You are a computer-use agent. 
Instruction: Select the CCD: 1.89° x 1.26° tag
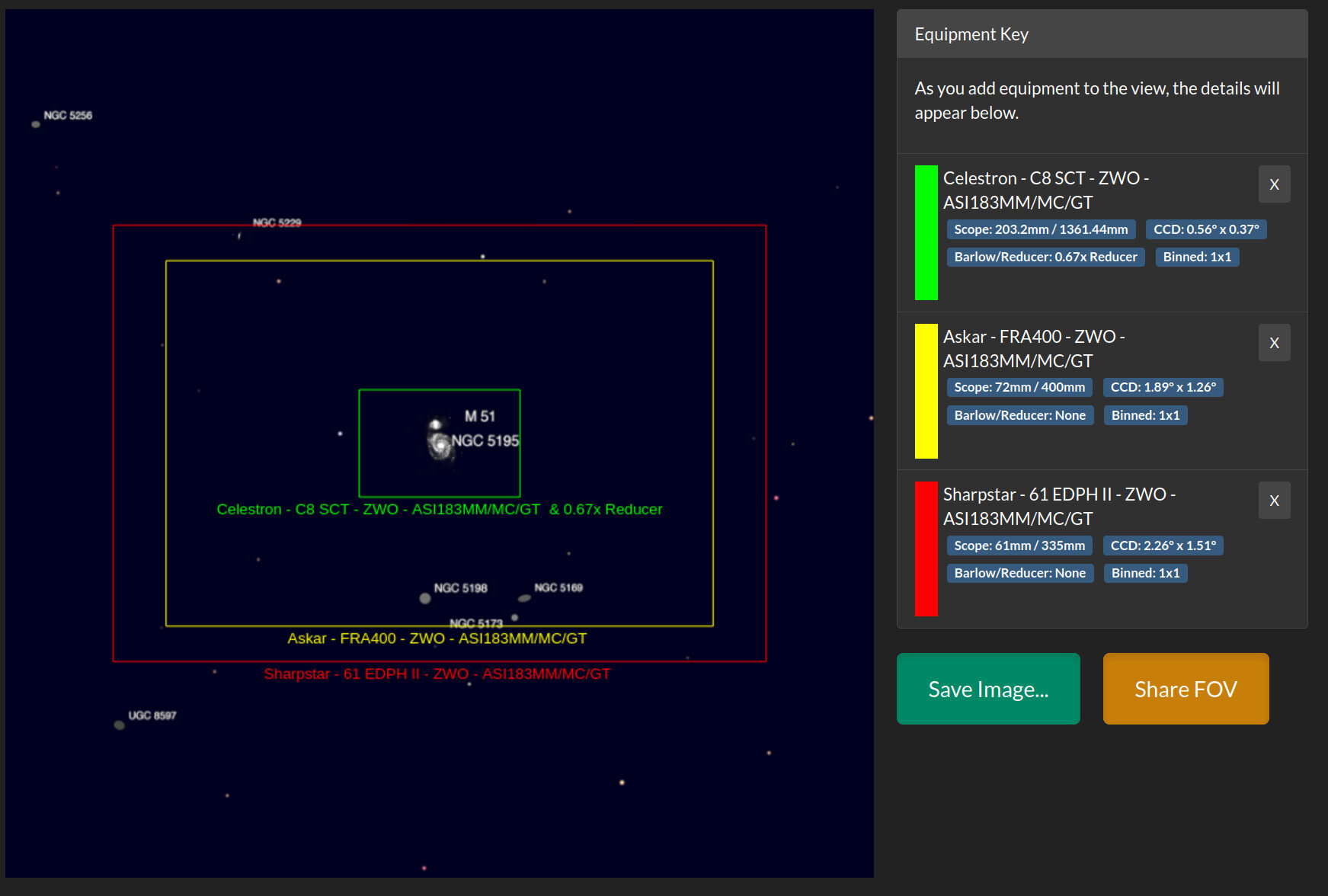click(x=1163, y=387)
